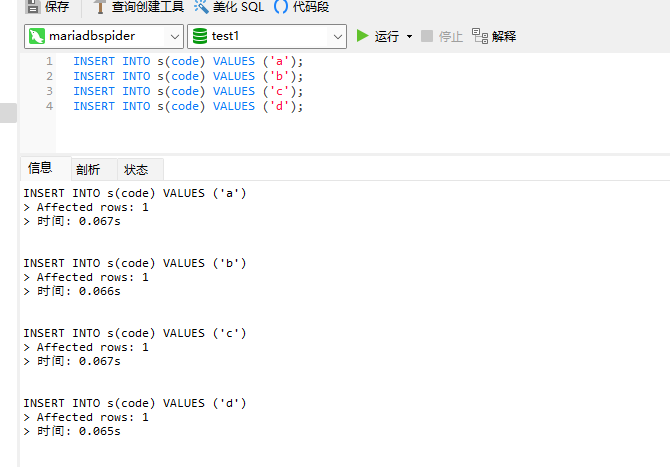This screenshot has width=670, height=467.
Task: Click the output statement INSERT ... VALUES ('d')
Action: [135, 403]
